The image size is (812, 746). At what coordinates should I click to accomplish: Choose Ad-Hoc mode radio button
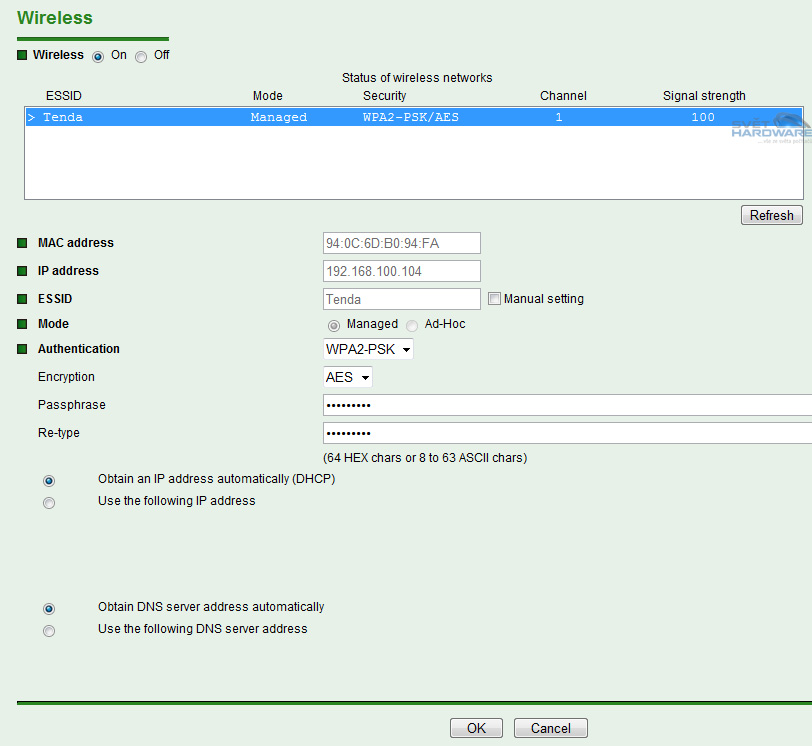pyautogui.click(x=412, y=326)
